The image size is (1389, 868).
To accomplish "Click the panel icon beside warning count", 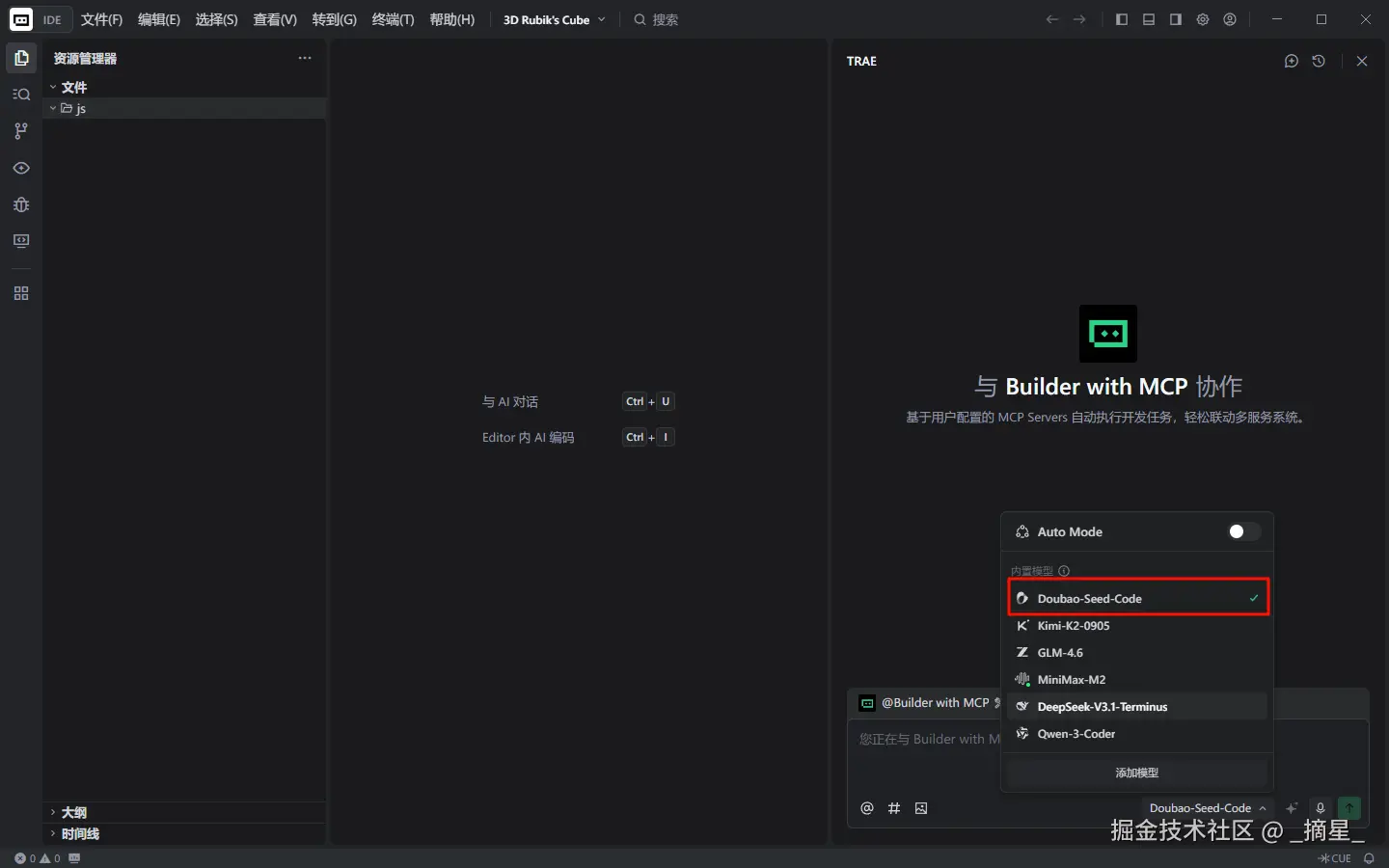I will (x=75, y=858).
